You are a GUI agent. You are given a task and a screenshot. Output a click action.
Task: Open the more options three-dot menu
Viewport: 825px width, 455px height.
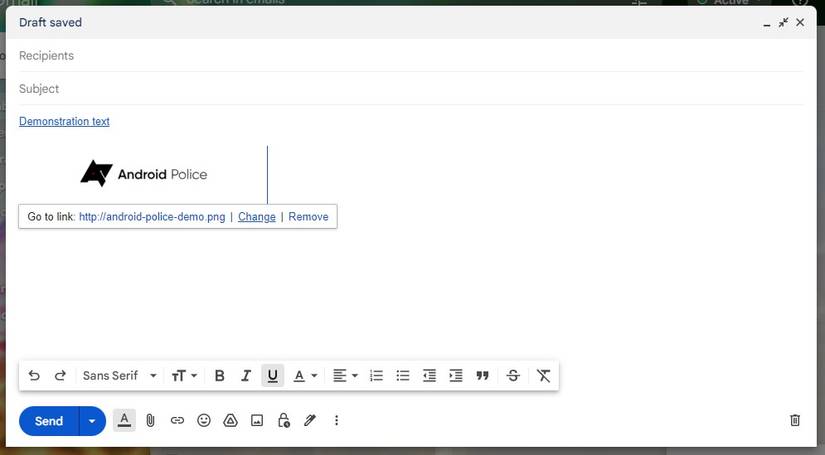tap(336, 421)
